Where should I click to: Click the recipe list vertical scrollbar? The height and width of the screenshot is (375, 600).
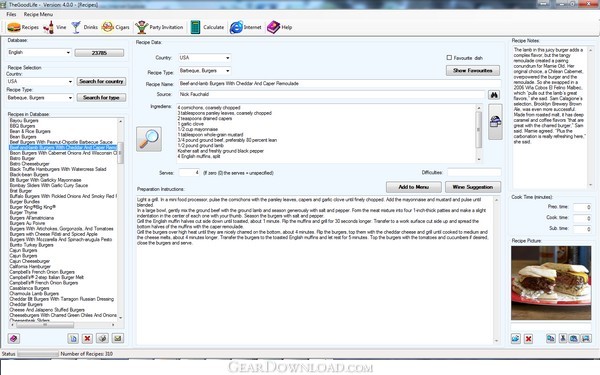pyautogui.click(x=121, y=219)
